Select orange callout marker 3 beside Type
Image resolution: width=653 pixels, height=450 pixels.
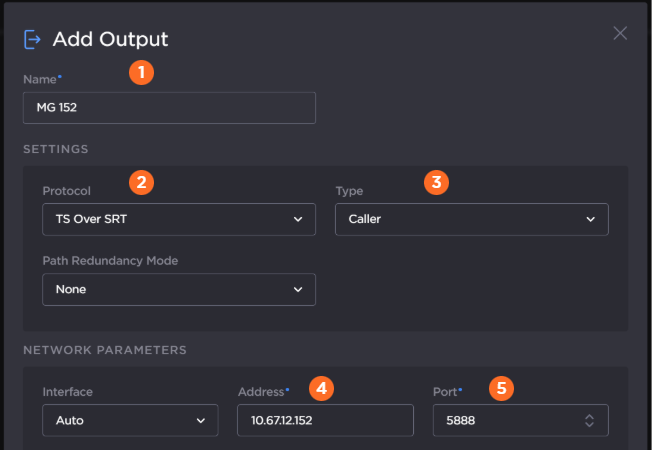pyautogui.click(x=433, y=182)
